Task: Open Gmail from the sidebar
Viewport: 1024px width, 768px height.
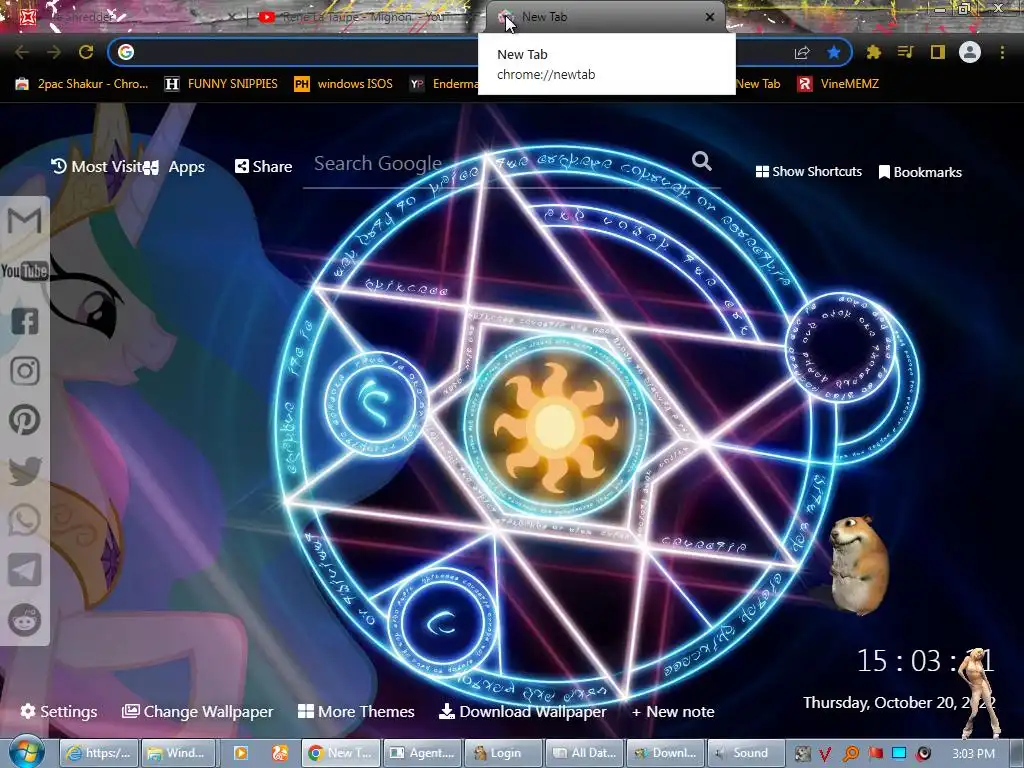Action: 25,221
